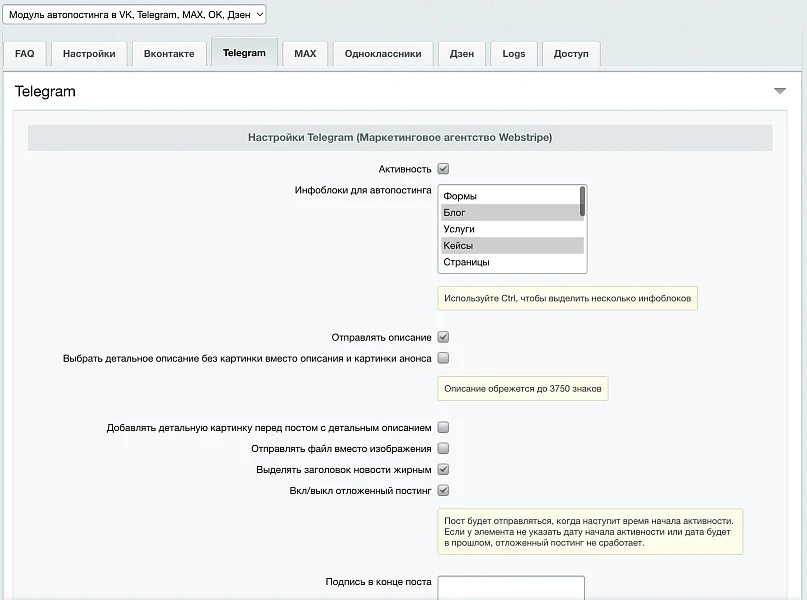Enable Добавлять детальную картинку перед постом checkbox

pyautogui.click(x=443, y=428)
